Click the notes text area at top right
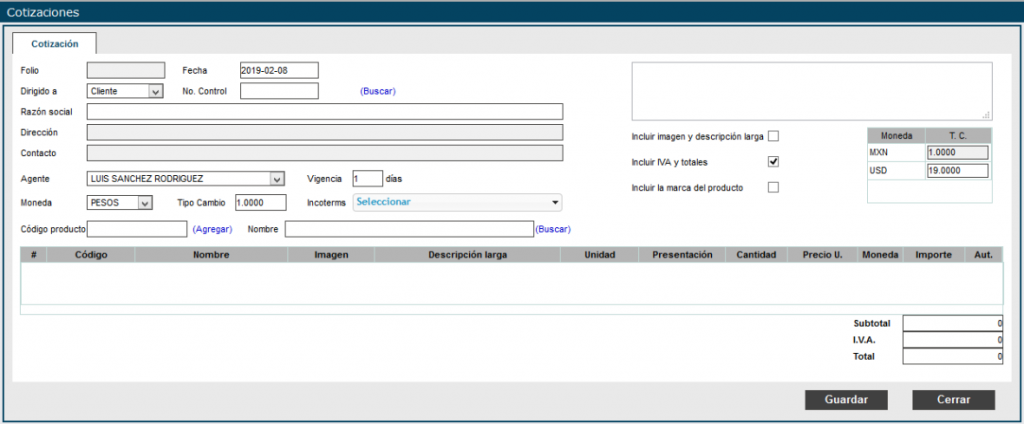 pyautogui.click(x=811, y=91)
